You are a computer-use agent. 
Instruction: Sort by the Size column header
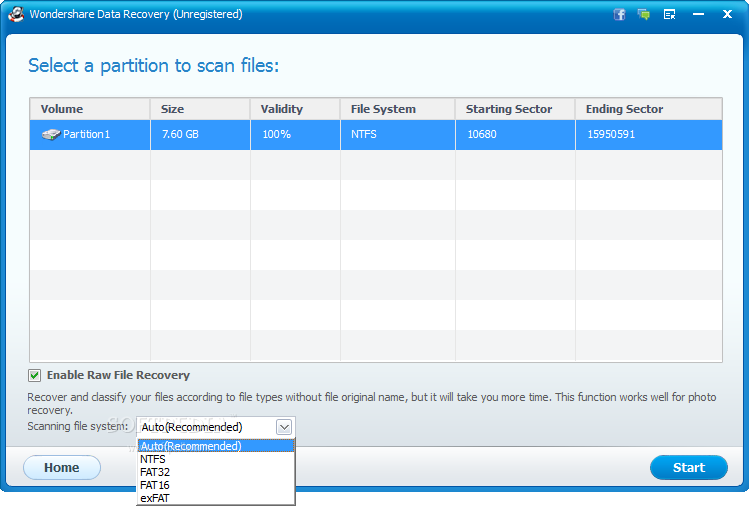tap(200, 109)
